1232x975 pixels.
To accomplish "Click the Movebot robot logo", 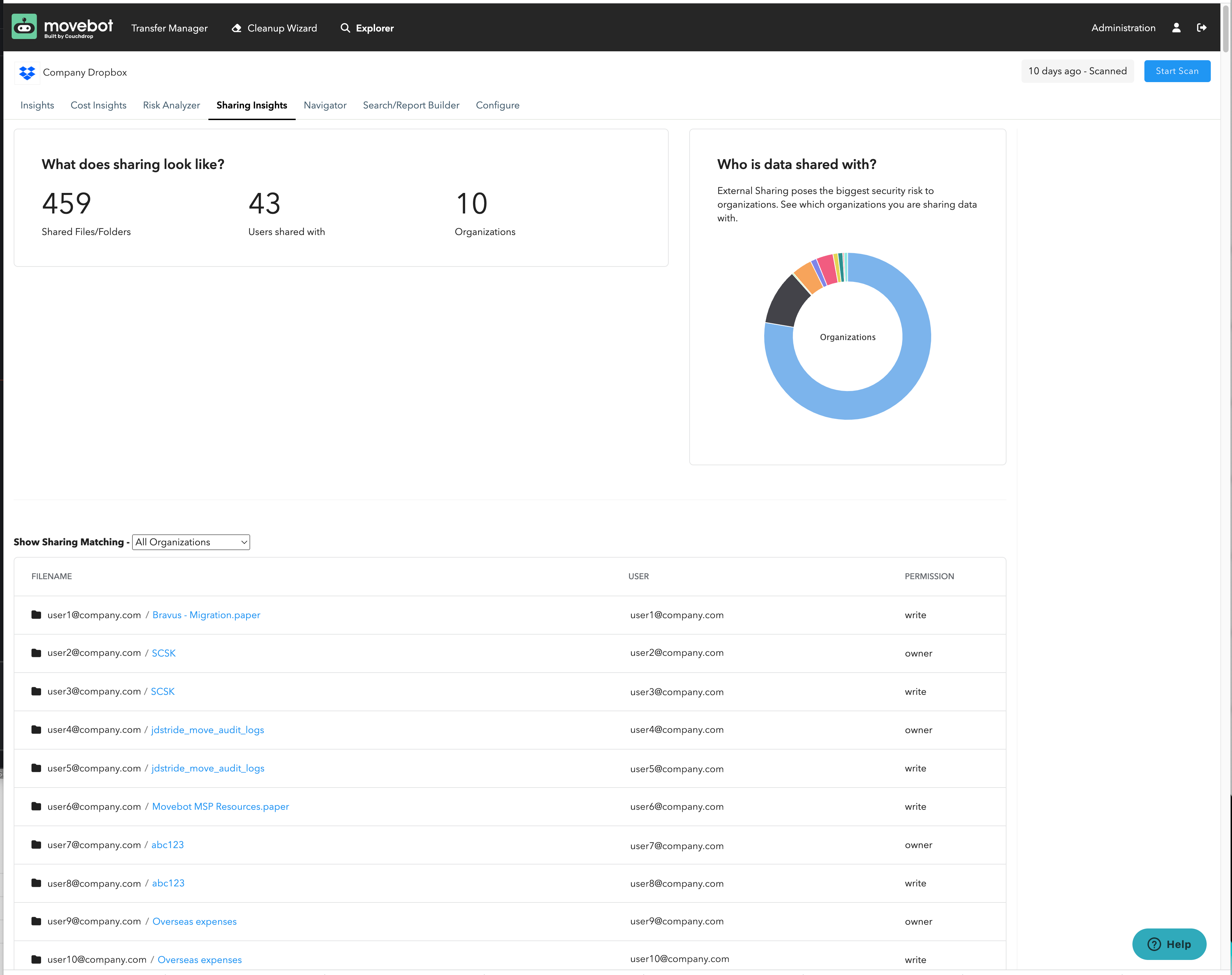I will (x=24, y=26).
